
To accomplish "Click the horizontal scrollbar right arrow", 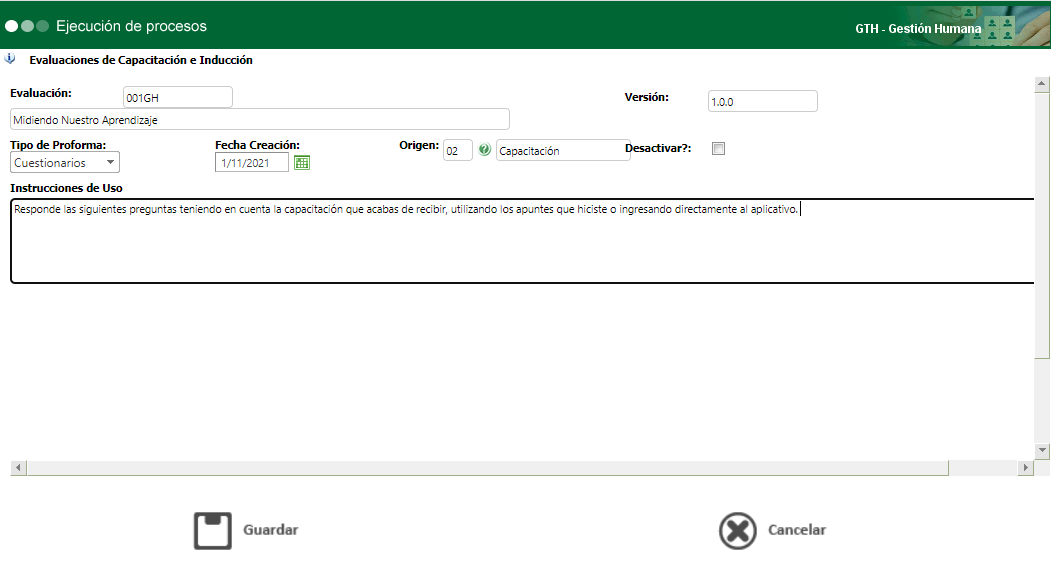I will tap(1025, 468).
